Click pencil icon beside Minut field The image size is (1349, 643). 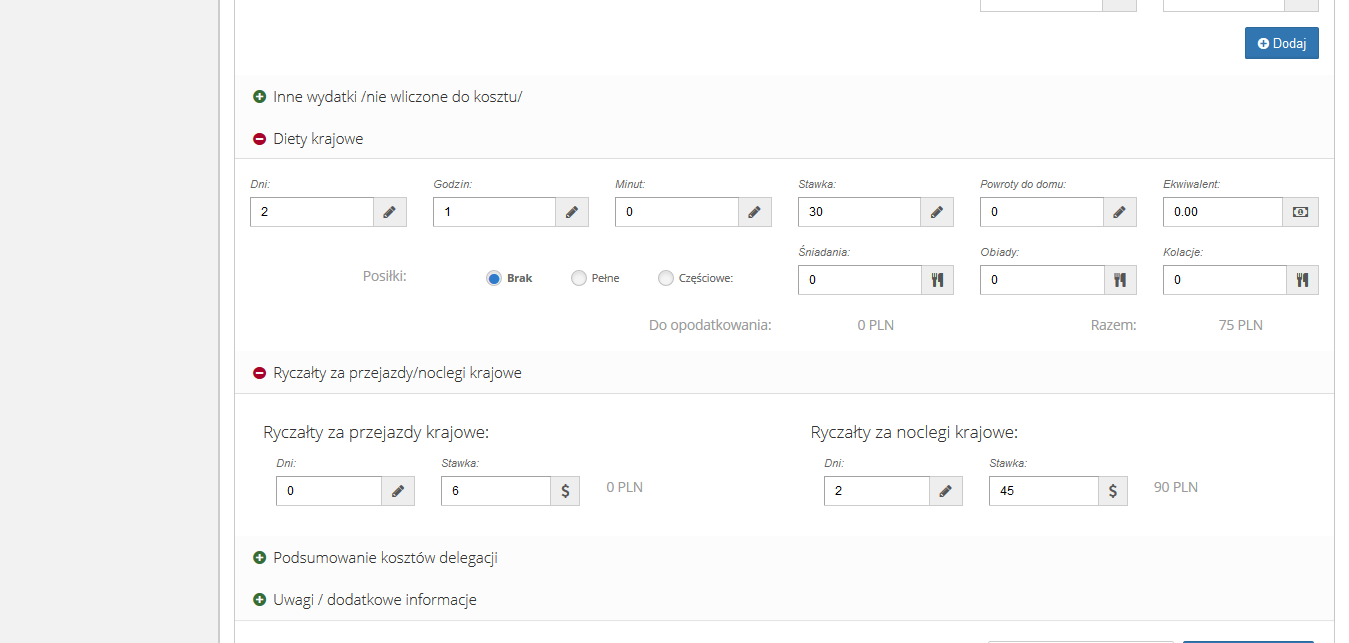754,212
